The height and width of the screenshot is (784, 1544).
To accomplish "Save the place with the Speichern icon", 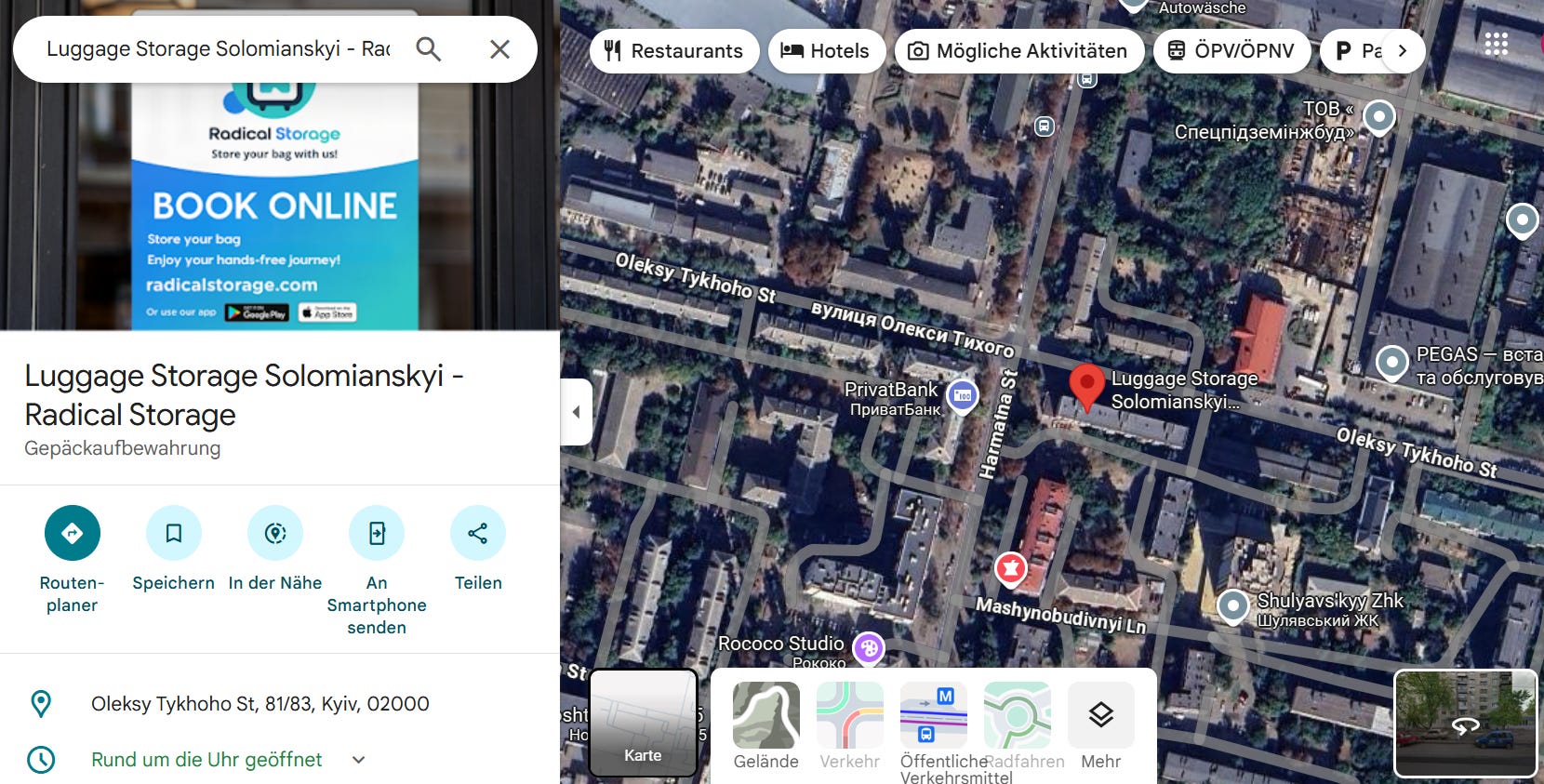I will click(173, 533).
